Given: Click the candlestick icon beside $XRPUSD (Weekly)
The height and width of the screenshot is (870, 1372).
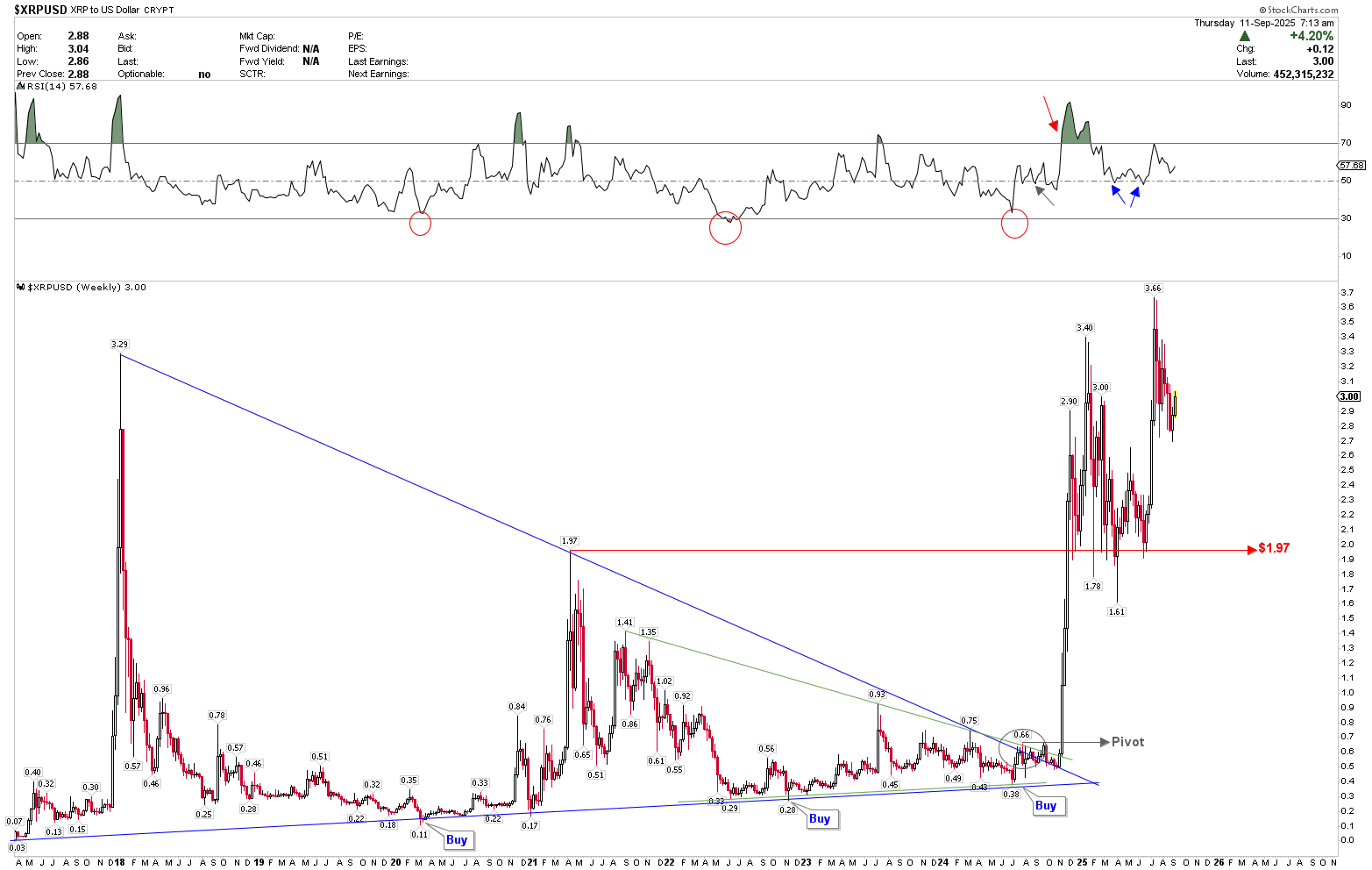Looking at the screenshot, I should tap(19, 287).
